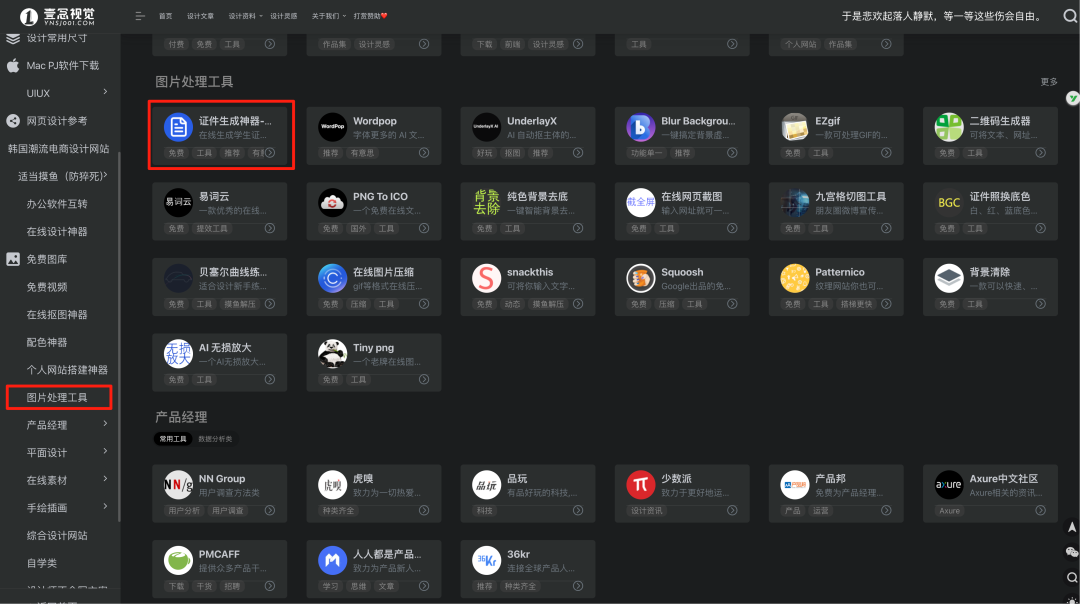Toggle the sidebar hamburger menu icon
The image size is (1080, 604).
[140, 16]
